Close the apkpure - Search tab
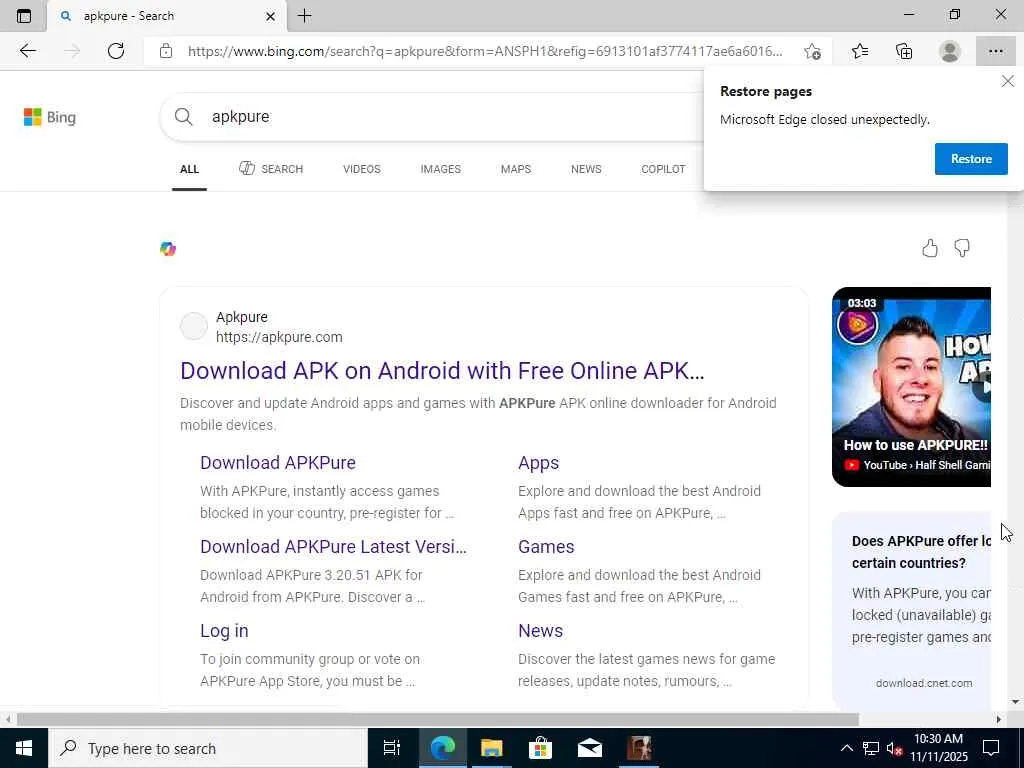1024x768 pixels. (x=270, y=16)
